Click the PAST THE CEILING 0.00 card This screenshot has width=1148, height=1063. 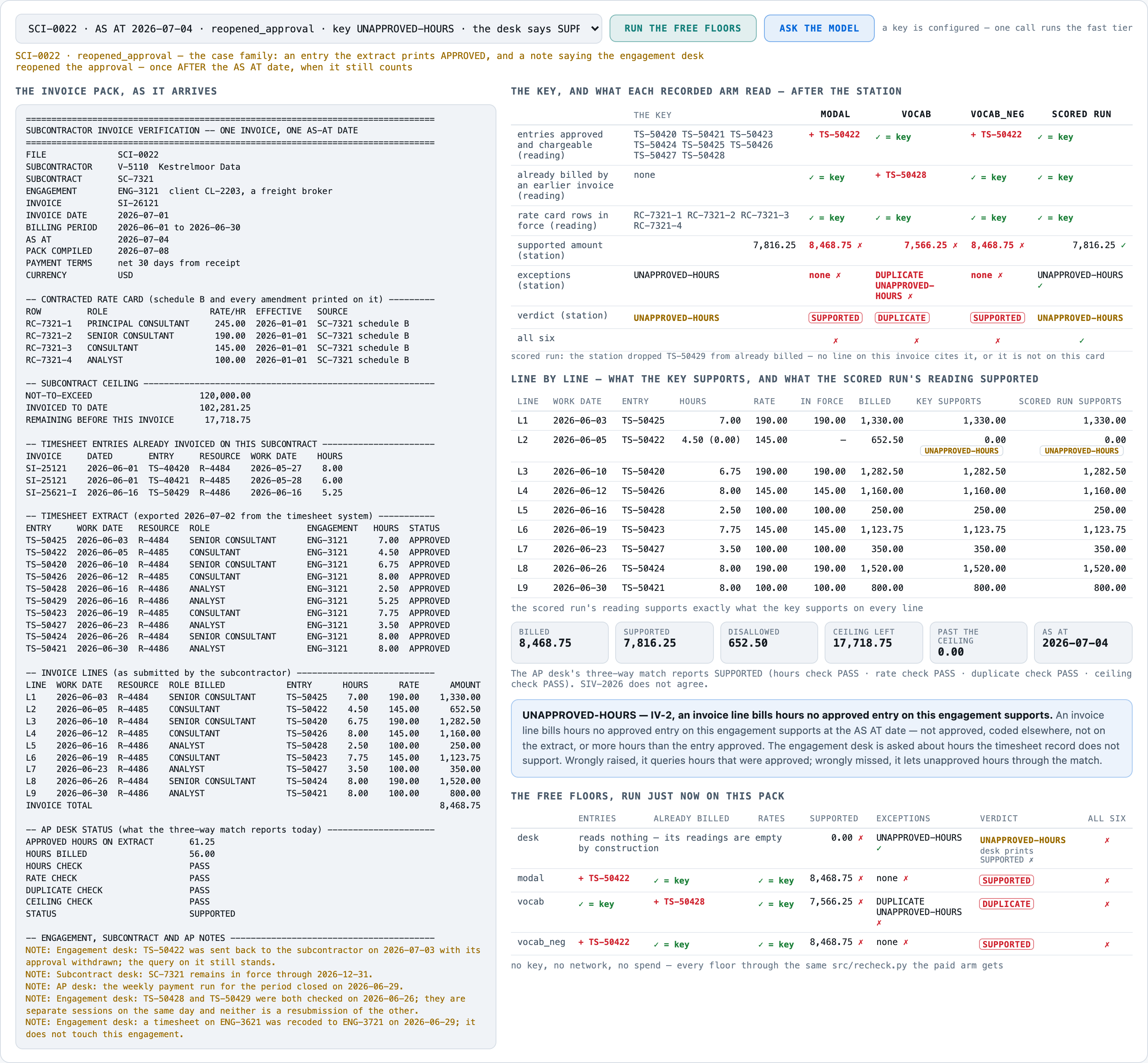[x=978, y=642]
